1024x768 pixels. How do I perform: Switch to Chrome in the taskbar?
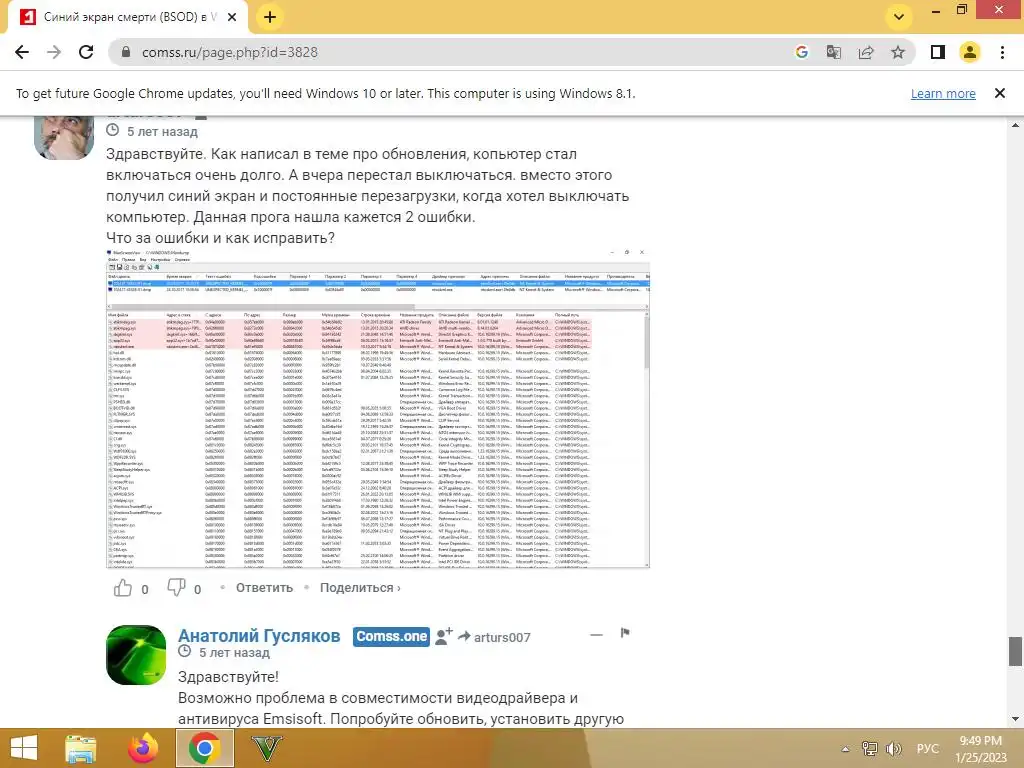click(204, 748)
